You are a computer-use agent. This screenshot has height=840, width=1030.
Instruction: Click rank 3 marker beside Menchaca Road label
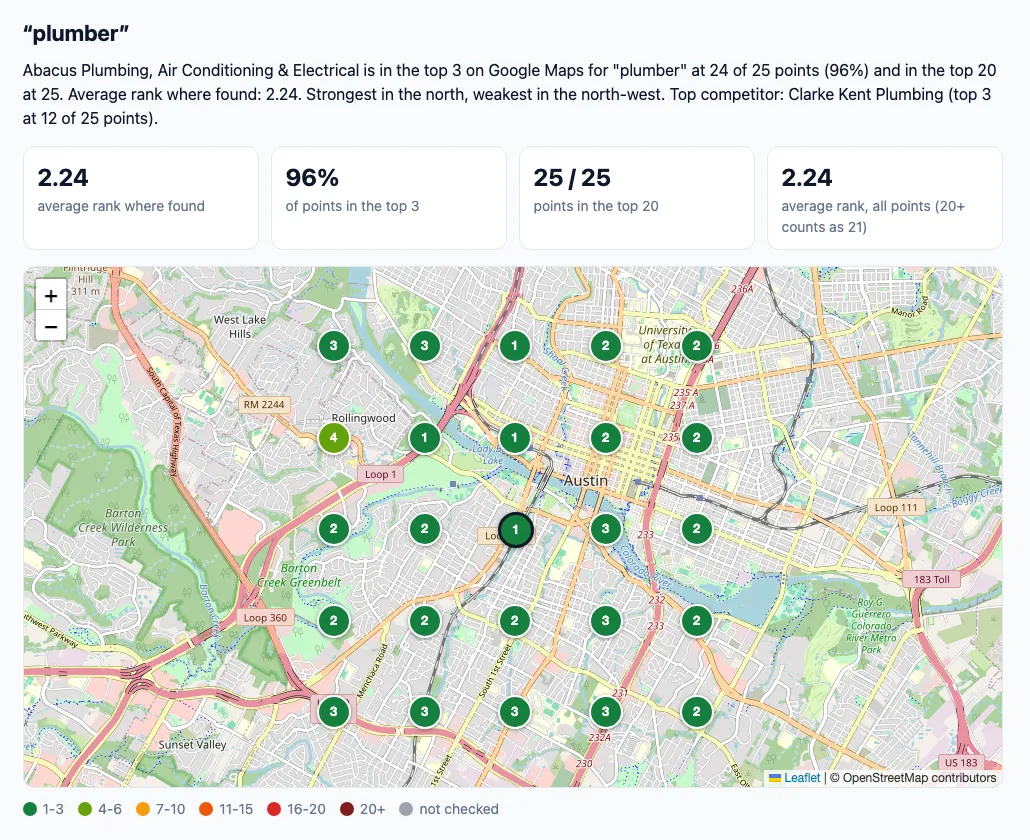[424, 712]
